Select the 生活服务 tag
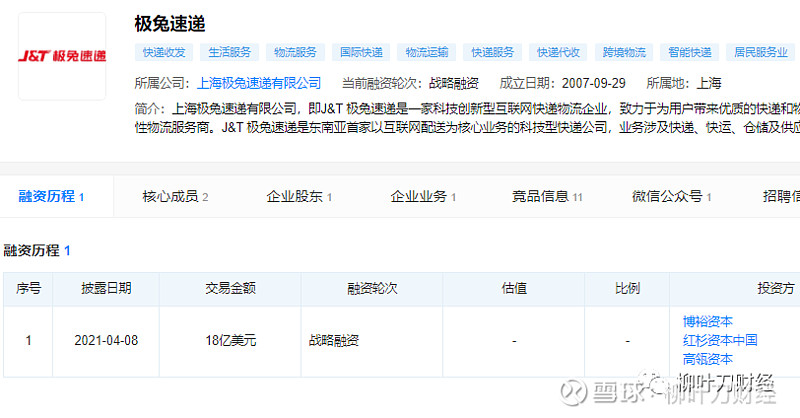This screenshot has width=800, height=418. click(x=230, y=52)
